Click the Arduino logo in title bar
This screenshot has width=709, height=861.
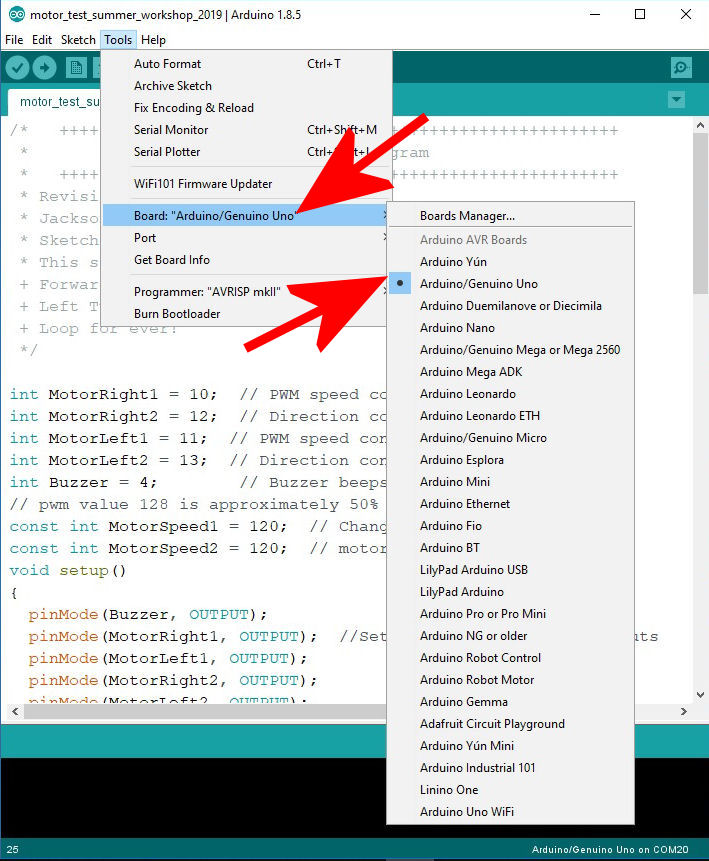click(x=16, y=14)
